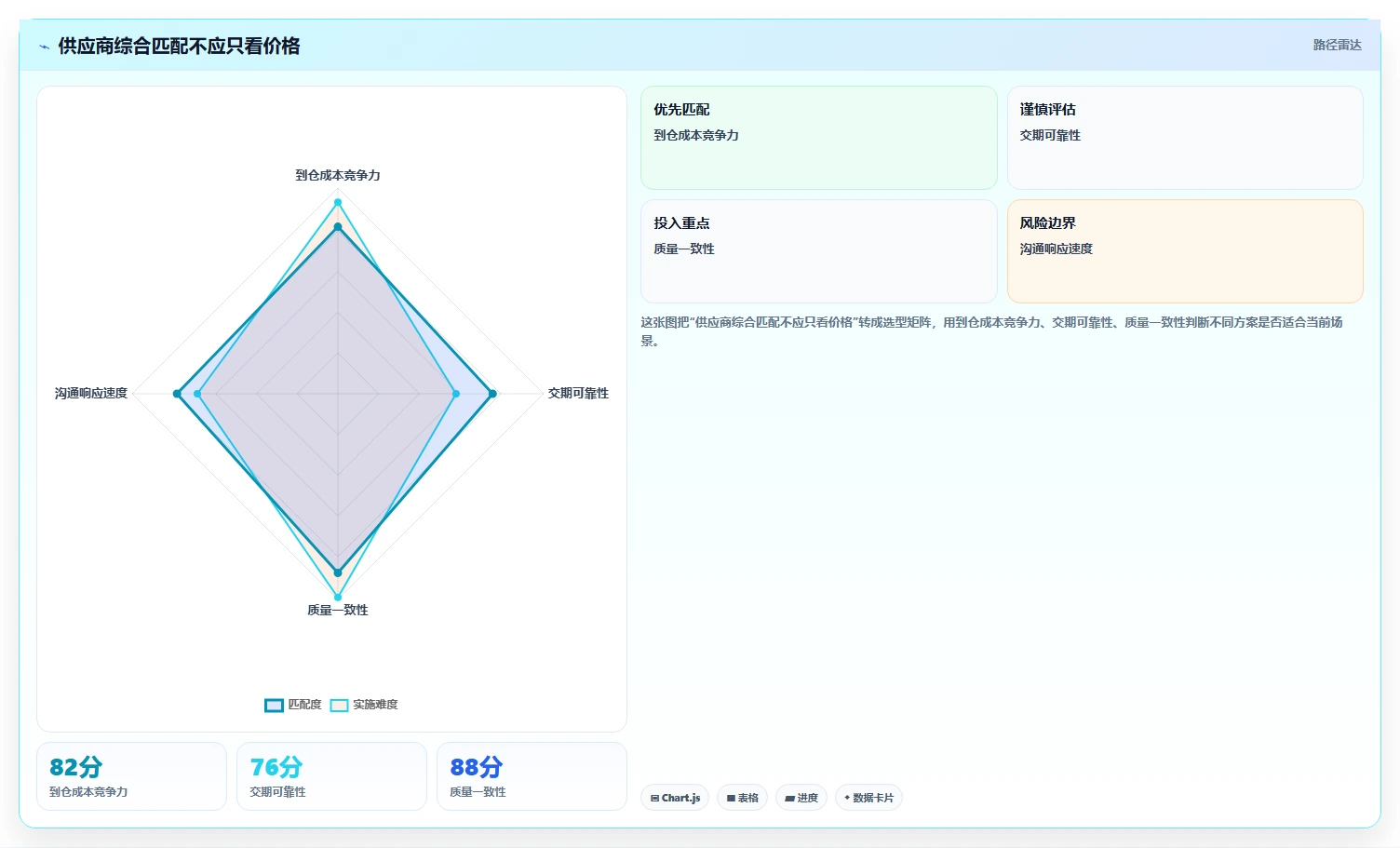The image size is (1400, 848).
Task: Click the title 供应商综合匹配不应只看价格
Action: [179, 47]
